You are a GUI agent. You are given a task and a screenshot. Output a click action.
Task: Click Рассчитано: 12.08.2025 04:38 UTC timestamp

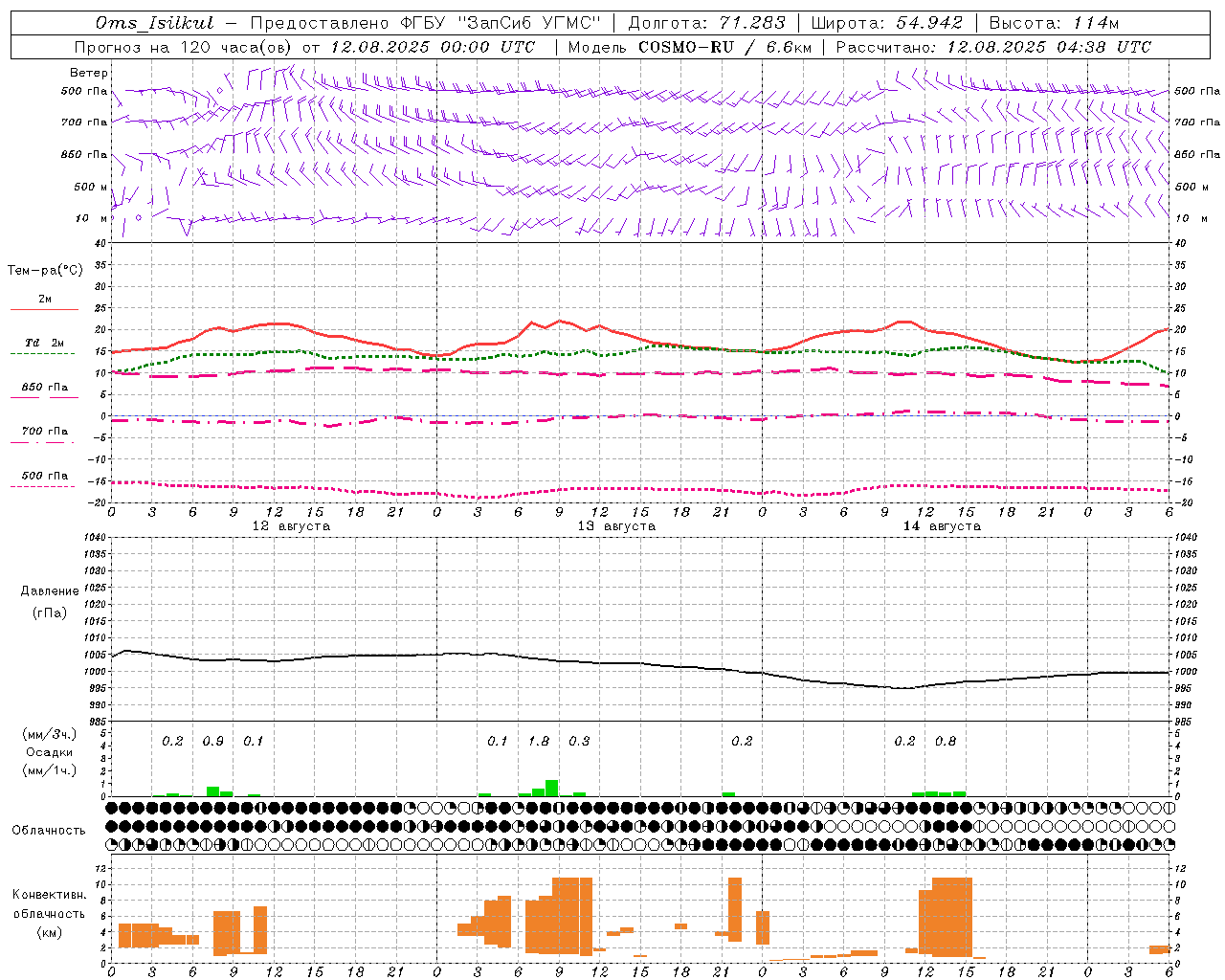[993, 47]
